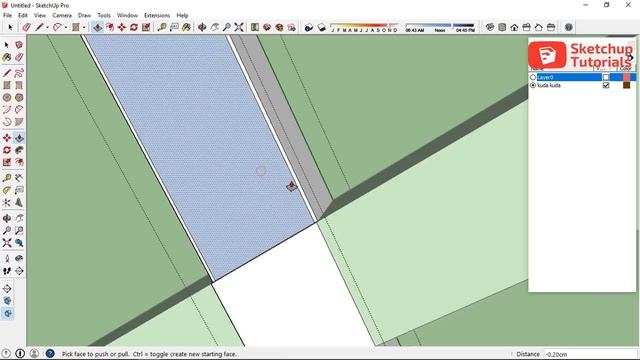Viewport: 640px width, 360px height.
Task: Choose the Protractor tool in Large Tool Set
Action: pos(7,190)
